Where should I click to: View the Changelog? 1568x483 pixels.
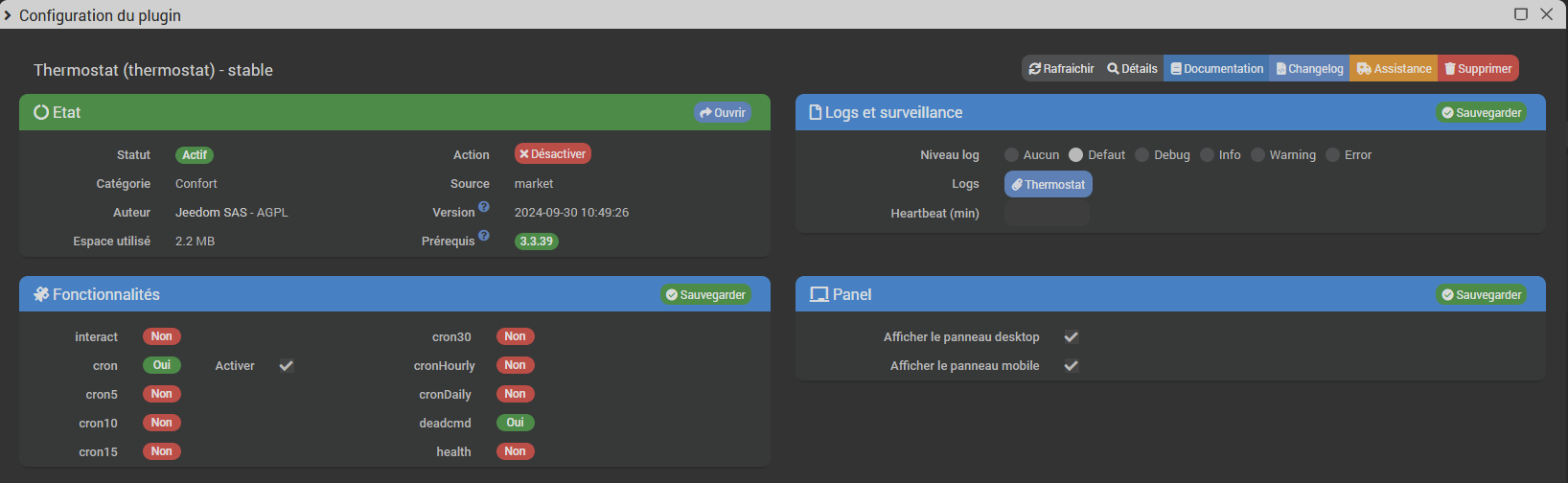click(1309, 68)
